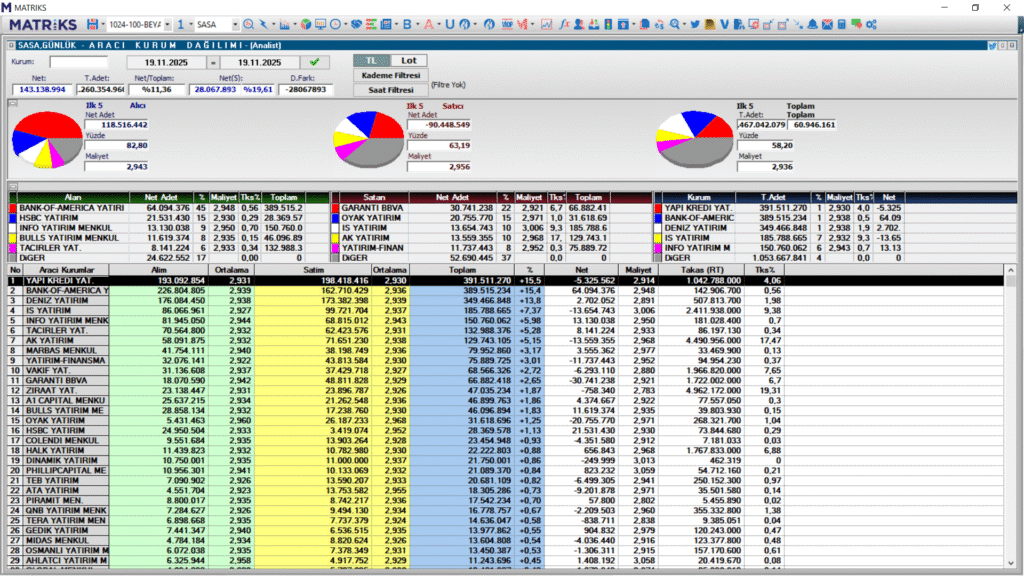
Task: Open dropdown arrow beside the number 1
Action: click(191, 24)
